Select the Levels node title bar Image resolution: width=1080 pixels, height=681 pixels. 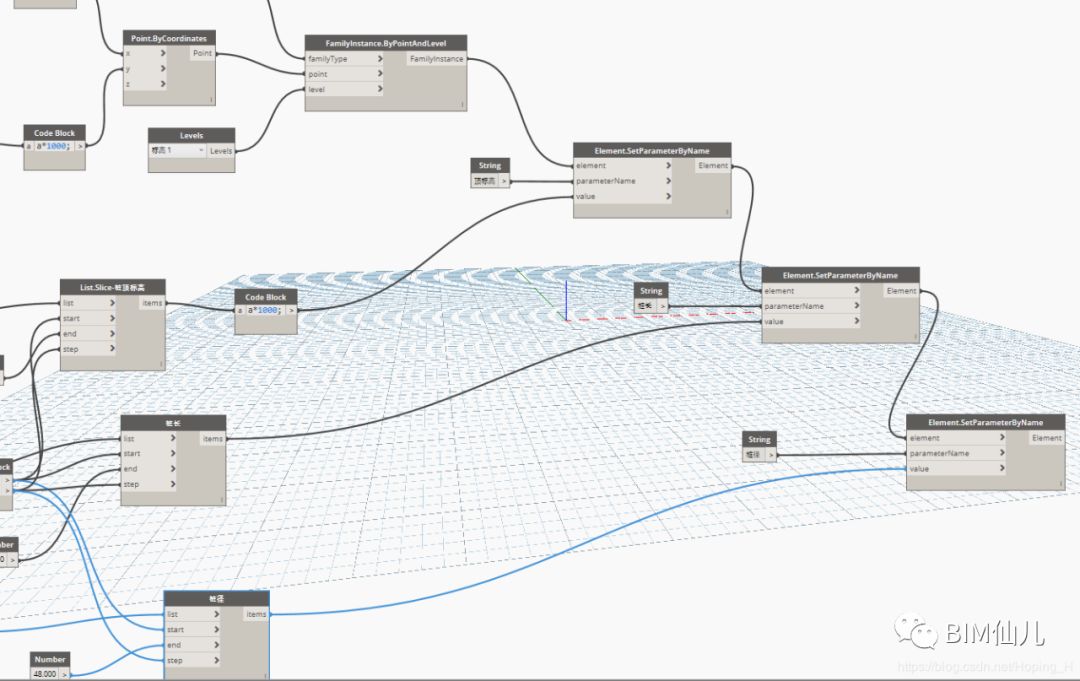click(x=191, y=135)
